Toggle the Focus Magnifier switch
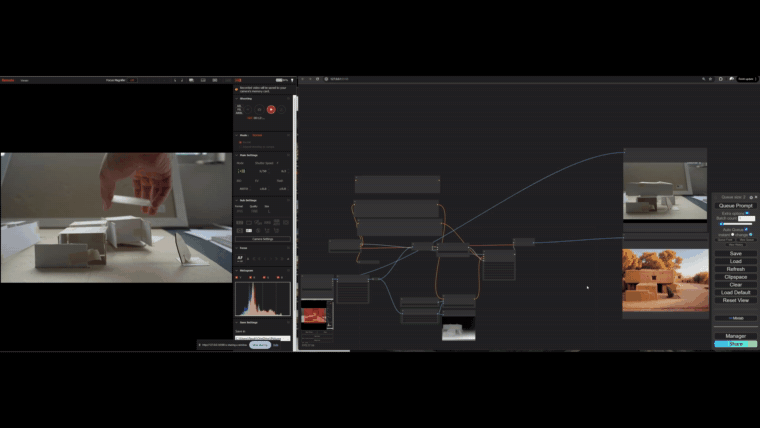This screenshot has height=428, width=760. (x=132, y=80)
